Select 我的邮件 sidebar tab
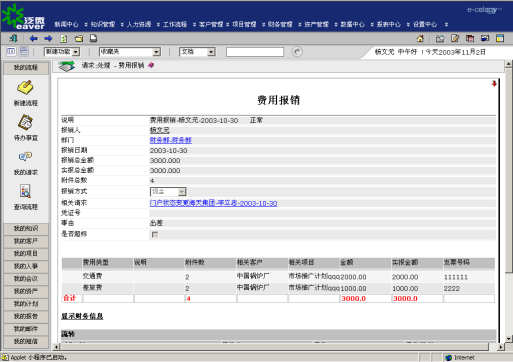Viewport: 513px width, 362px height. pyautogui.click(x=26, y=329)
